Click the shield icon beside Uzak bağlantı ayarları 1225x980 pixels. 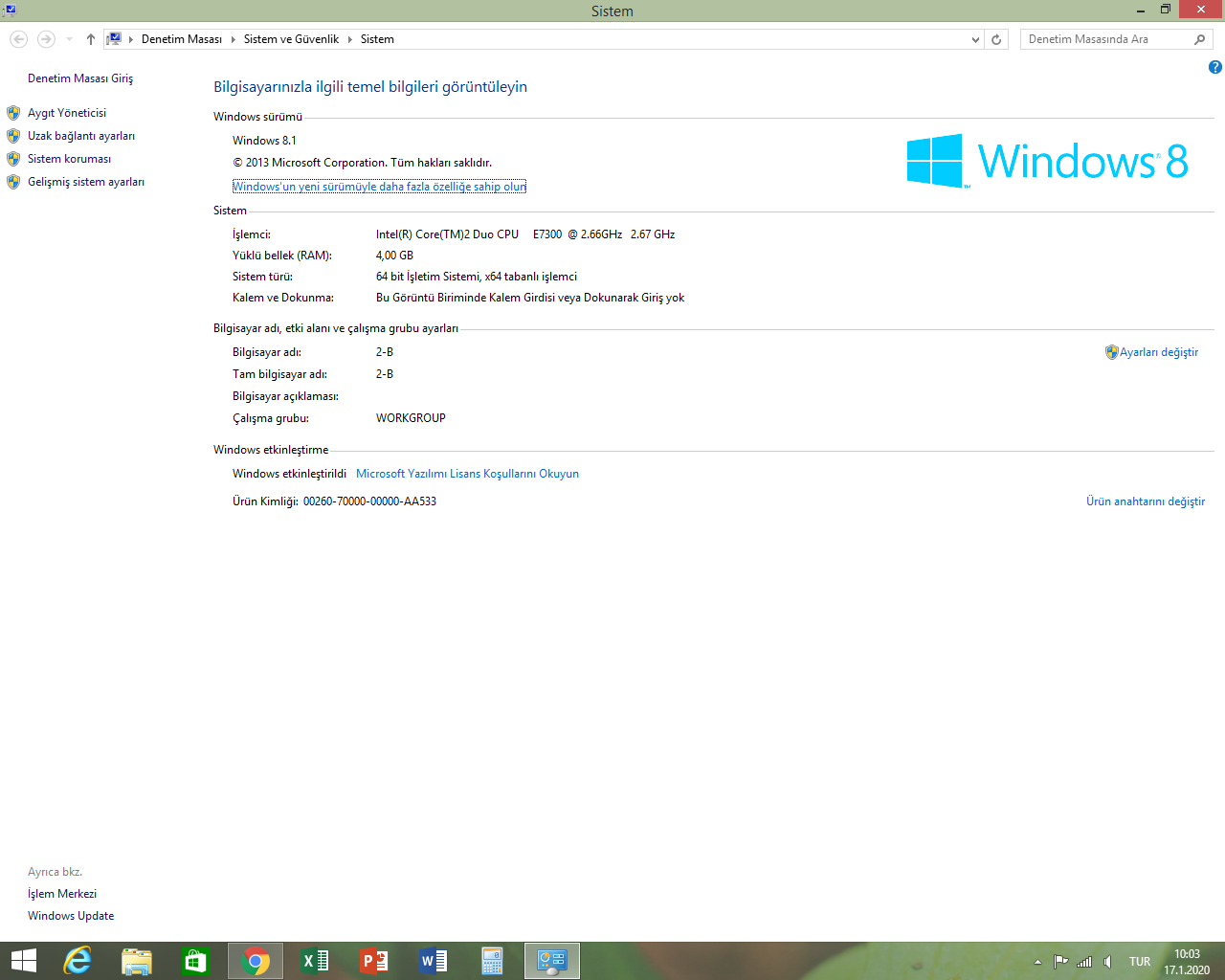pos(13,136)
